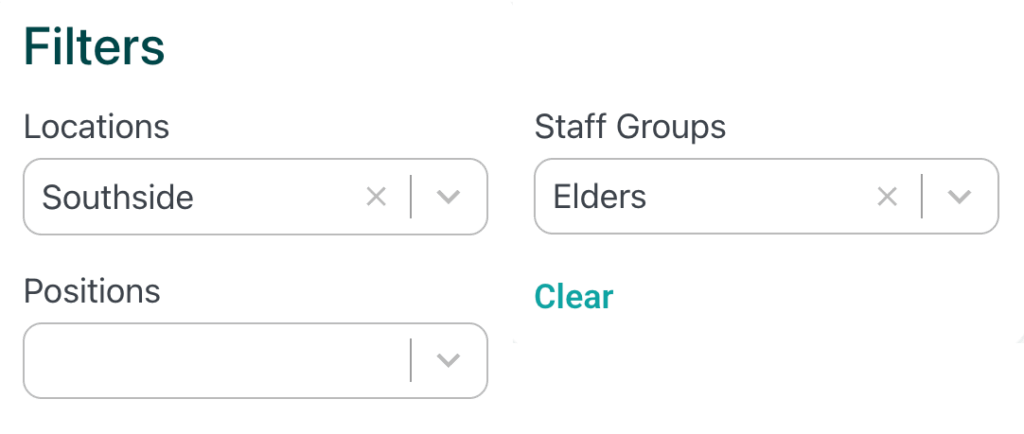Viewport: 1024px width, 434px height.
Task: Click the Locations field label
Action: click(x=97, y=127)
